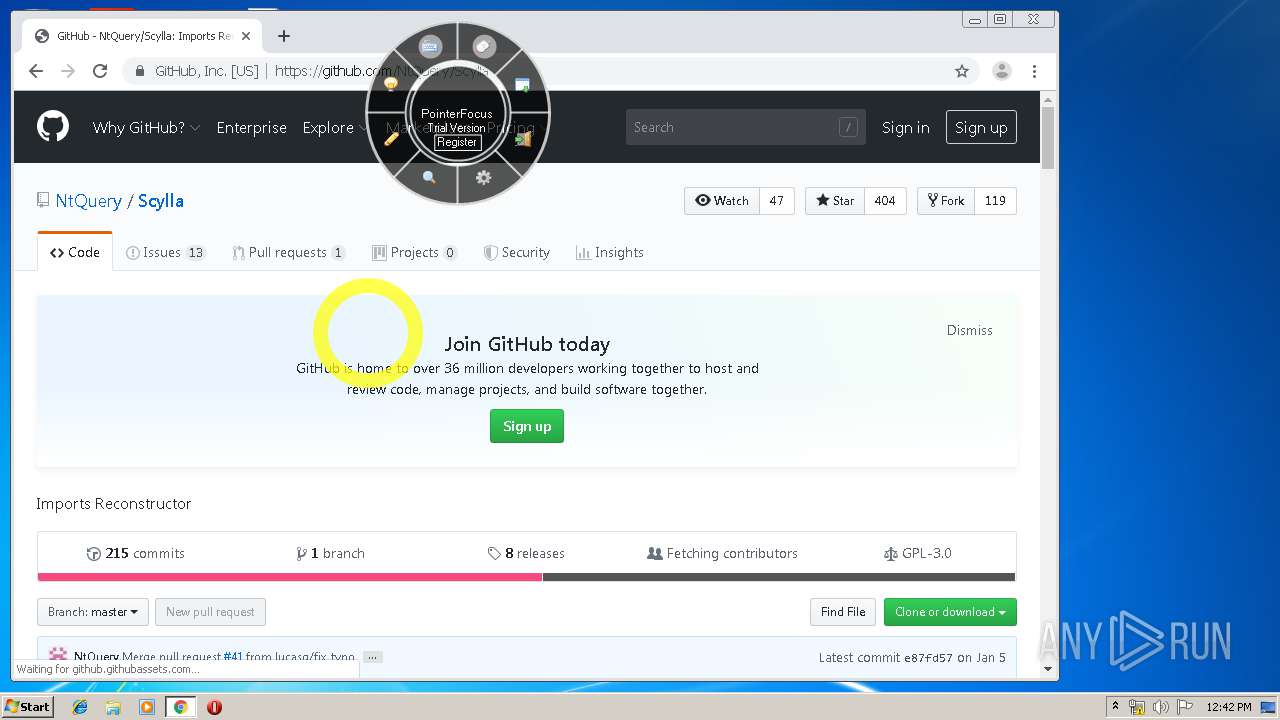The image size is (1280, 720).
Task: Switch to the Issues tab
Action: point(166,252)
